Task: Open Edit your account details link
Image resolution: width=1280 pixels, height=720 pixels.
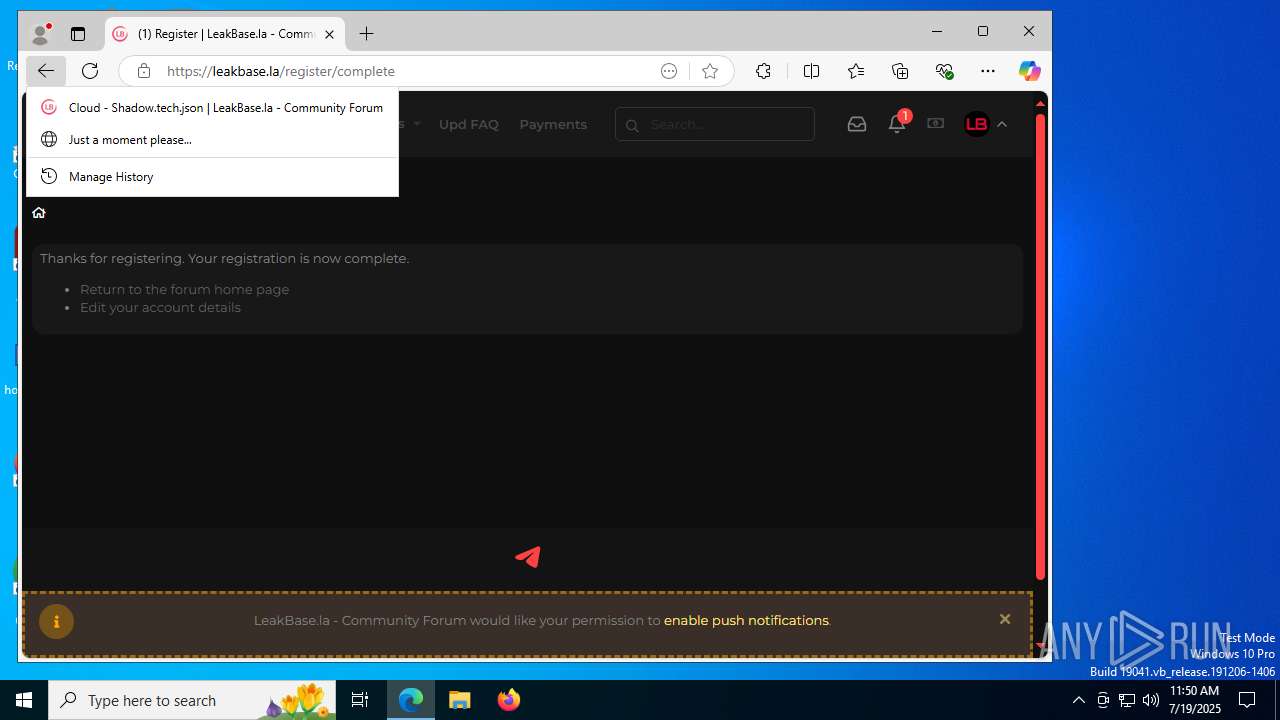Action: (x=160, y=307)
